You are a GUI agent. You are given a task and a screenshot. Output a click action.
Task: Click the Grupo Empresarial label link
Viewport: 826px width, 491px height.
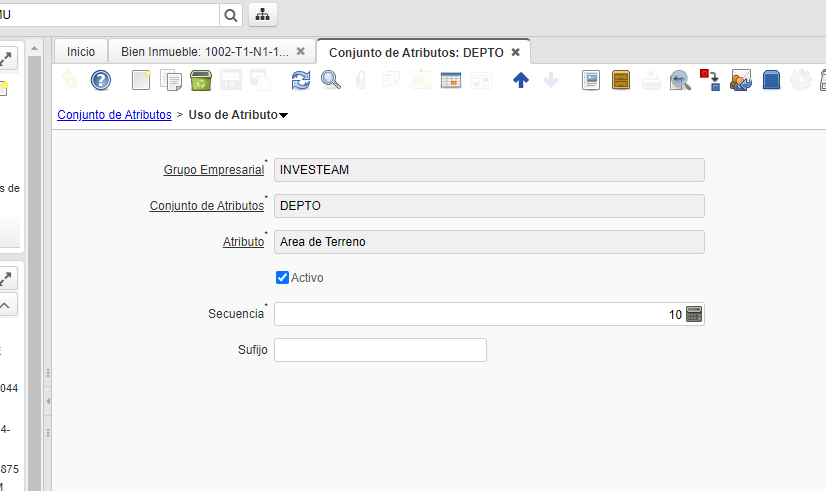(x=213, y=170)
